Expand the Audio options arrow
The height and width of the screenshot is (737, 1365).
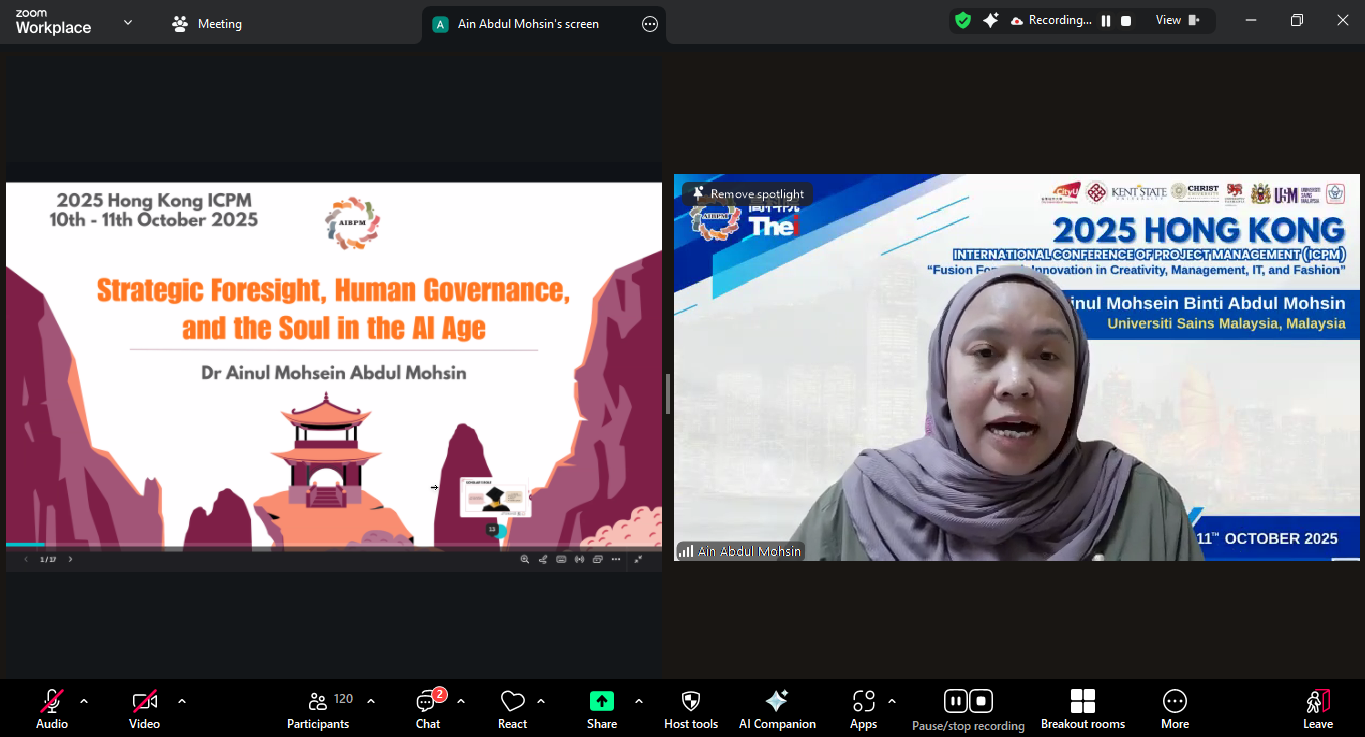click(x=84, y=701)
